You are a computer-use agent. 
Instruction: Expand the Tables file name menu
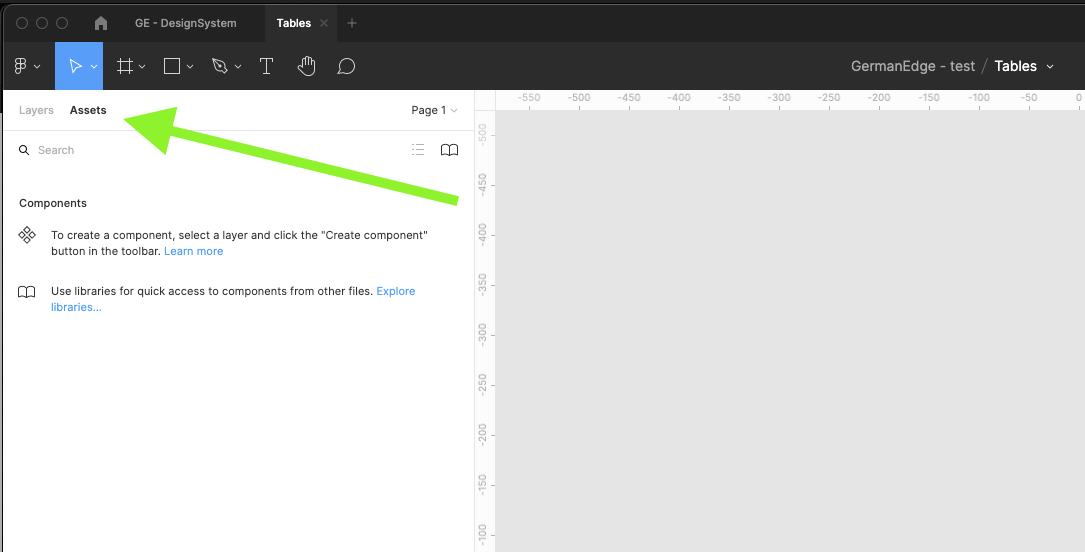tap(1050, 67)
